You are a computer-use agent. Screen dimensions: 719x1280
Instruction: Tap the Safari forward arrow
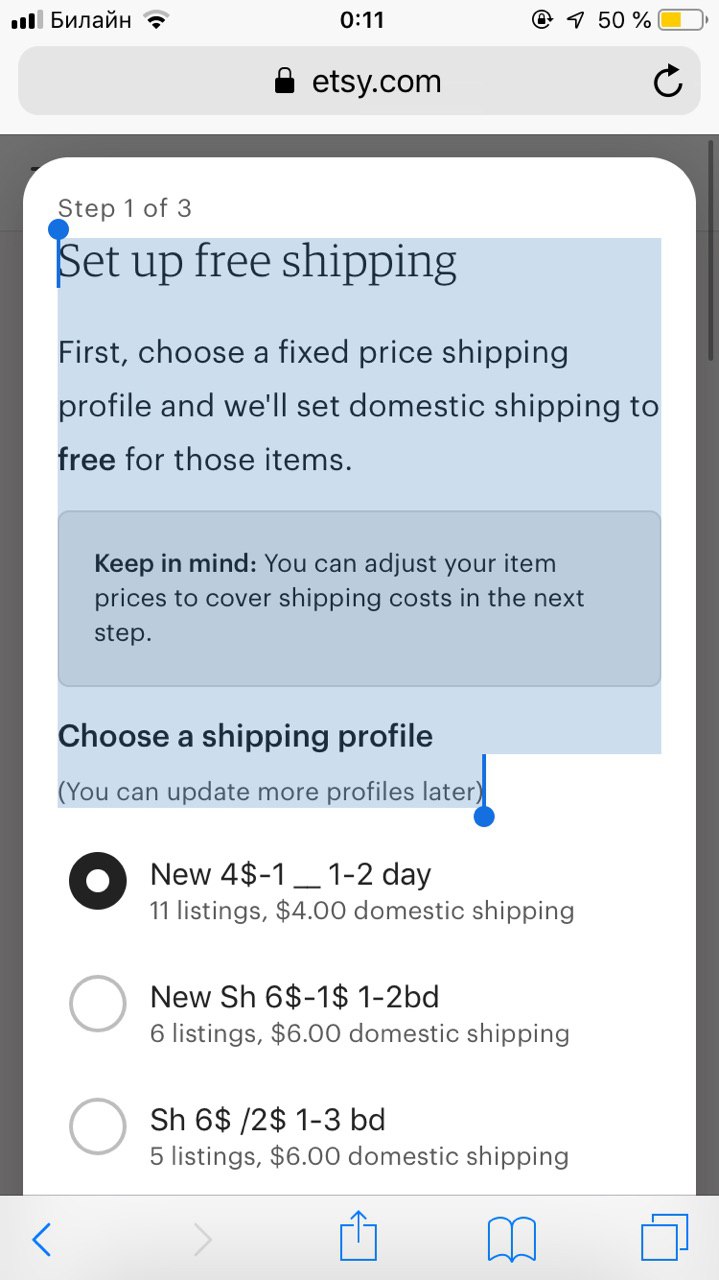[x=202, y=1240]
